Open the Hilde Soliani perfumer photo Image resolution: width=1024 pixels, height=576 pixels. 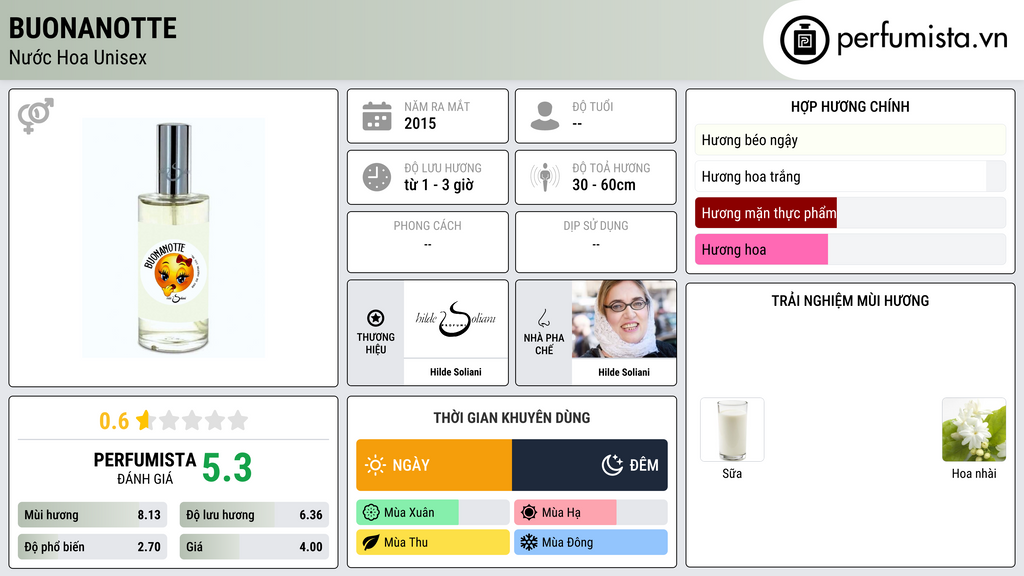[624, 319]
